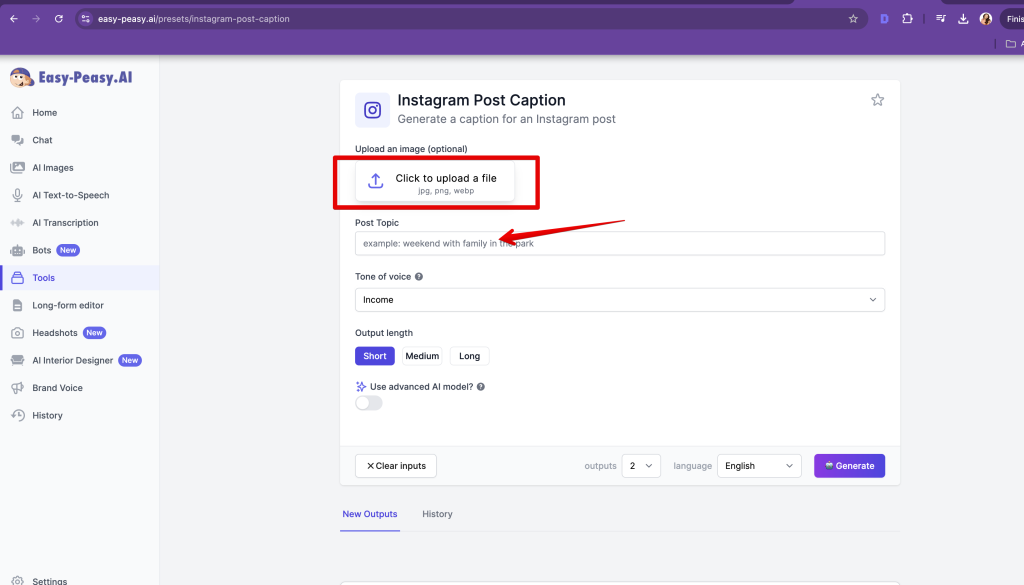The width and height of the screenshot is (1024, 585).
Task: Select Short output length
Action: coord(375,356)
